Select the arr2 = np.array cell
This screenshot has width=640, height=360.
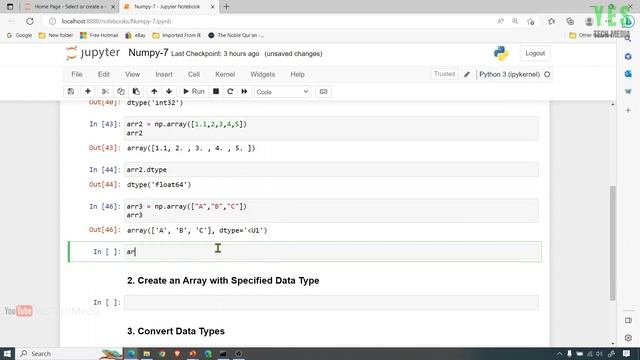coord(331,129)
